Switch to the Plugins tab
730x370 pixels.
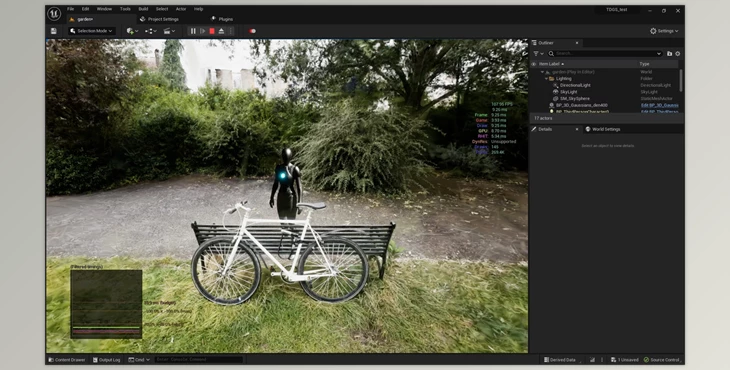(222, 19)
